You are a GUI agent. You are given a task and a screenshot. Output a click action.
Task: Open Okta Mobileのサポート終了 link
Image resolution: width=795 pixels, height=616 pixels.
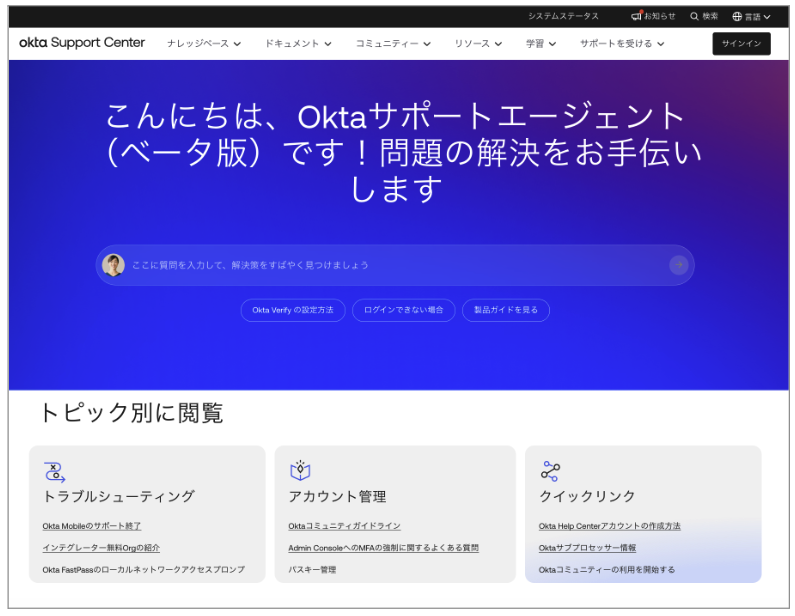pyautogui.click(x=92, y=526)
